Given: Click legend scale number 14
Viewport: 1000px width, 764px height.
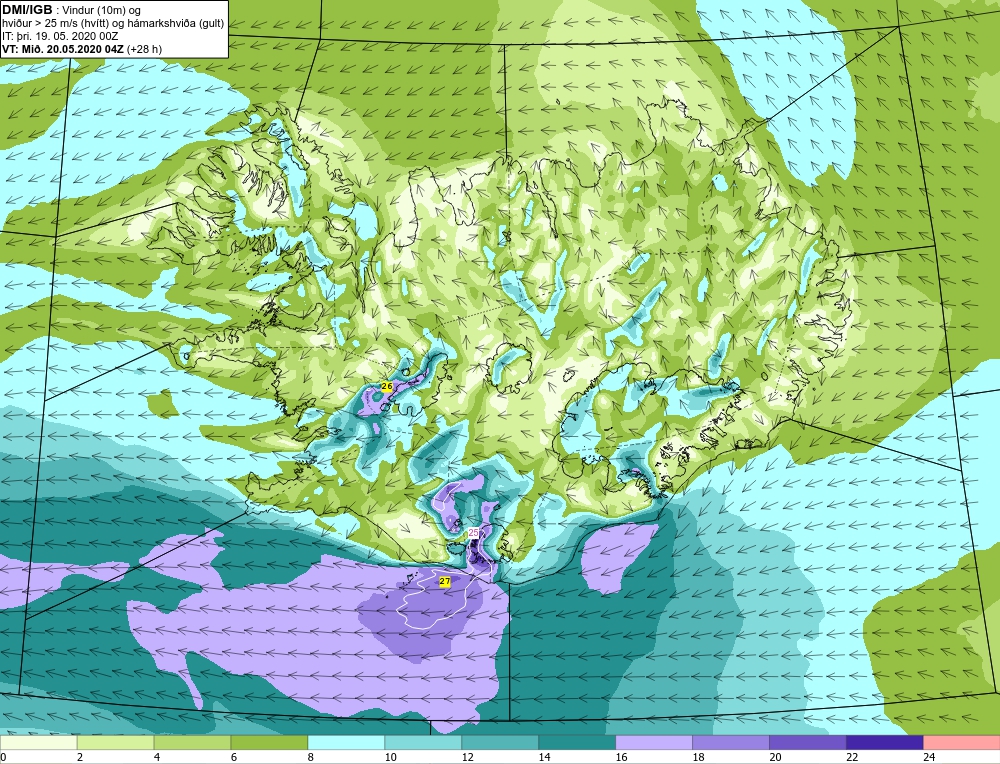Looking at the screenshot, I should pos(544,757).
